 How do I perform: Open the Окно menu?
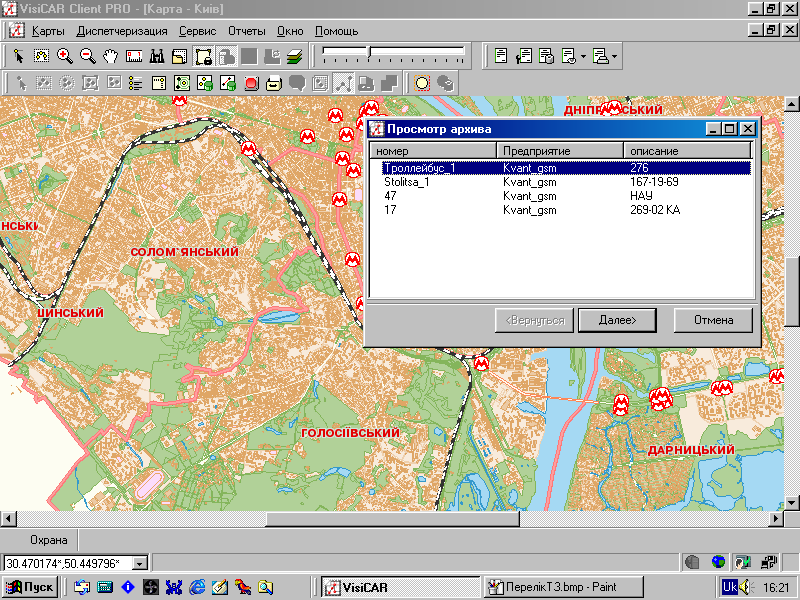click(290, 31)
